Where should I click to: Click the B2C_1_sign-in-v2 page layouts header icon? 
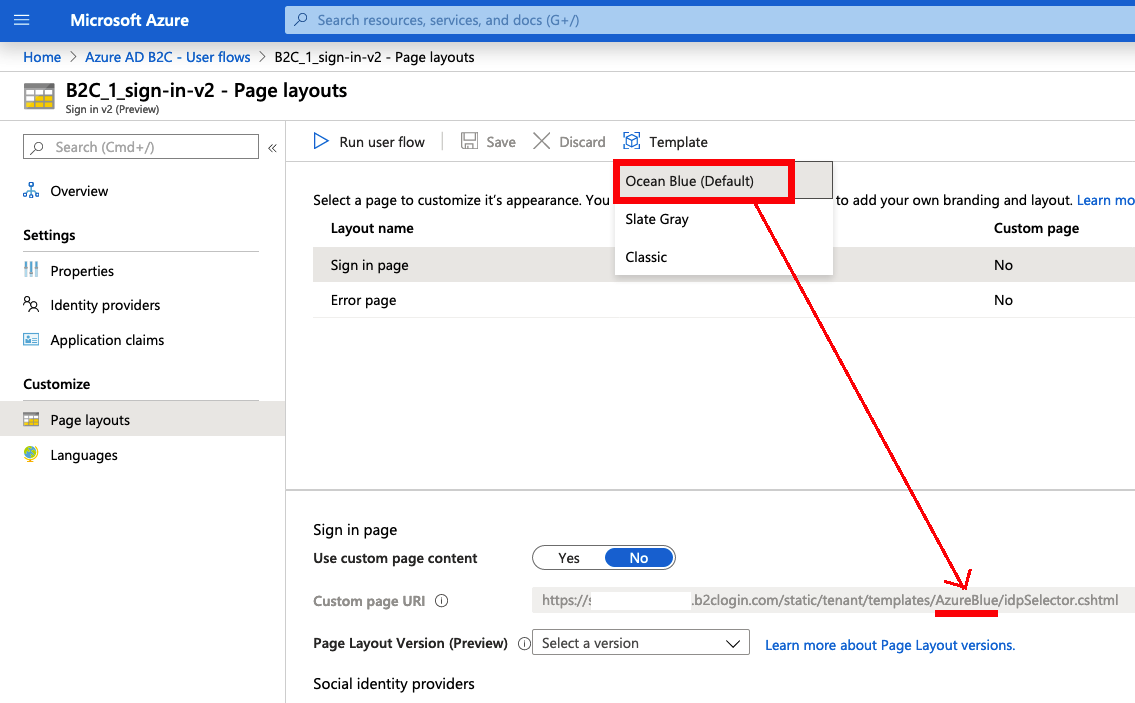[39, 96]
